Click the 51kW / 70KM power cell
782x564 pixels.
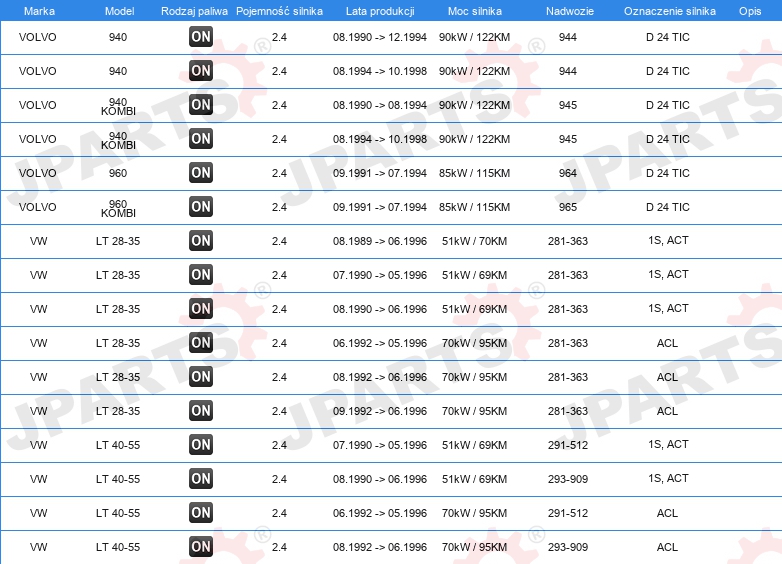tap(474, 241)
